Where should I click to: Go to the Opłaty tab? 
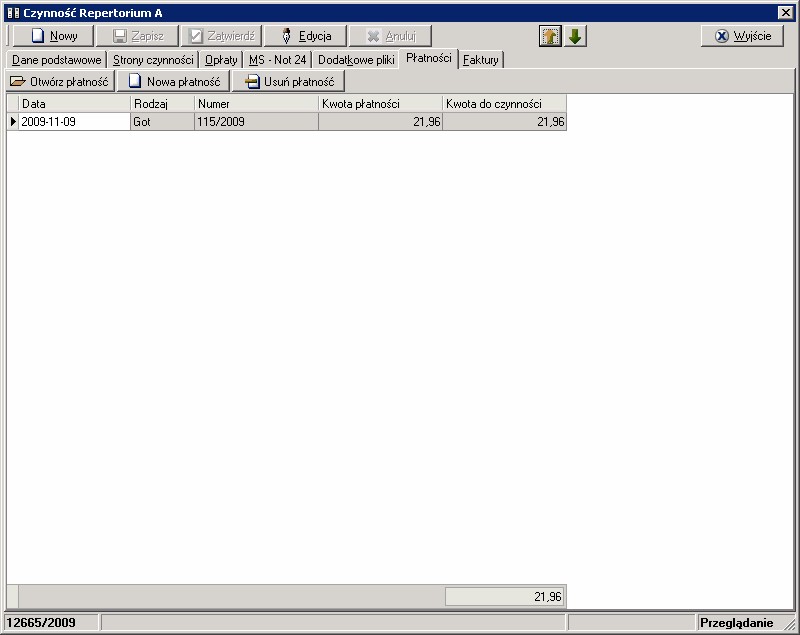pos(221,60)
